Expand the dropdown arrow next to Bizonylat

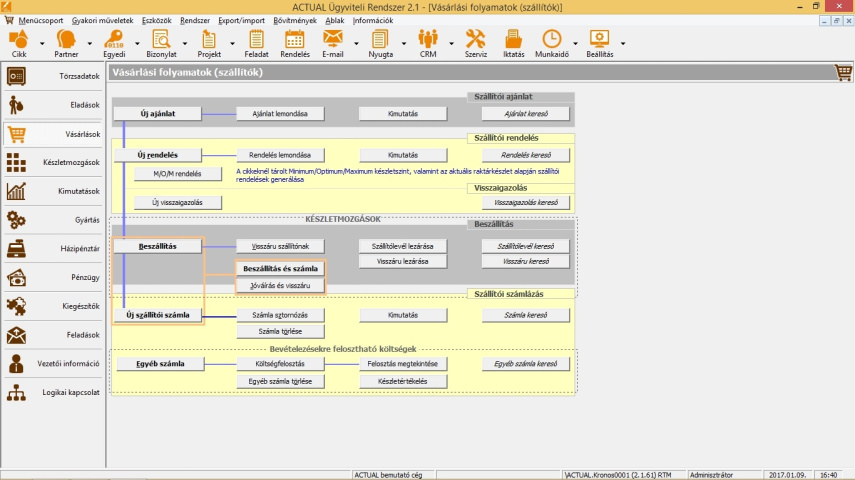click(x=183, y=43)
